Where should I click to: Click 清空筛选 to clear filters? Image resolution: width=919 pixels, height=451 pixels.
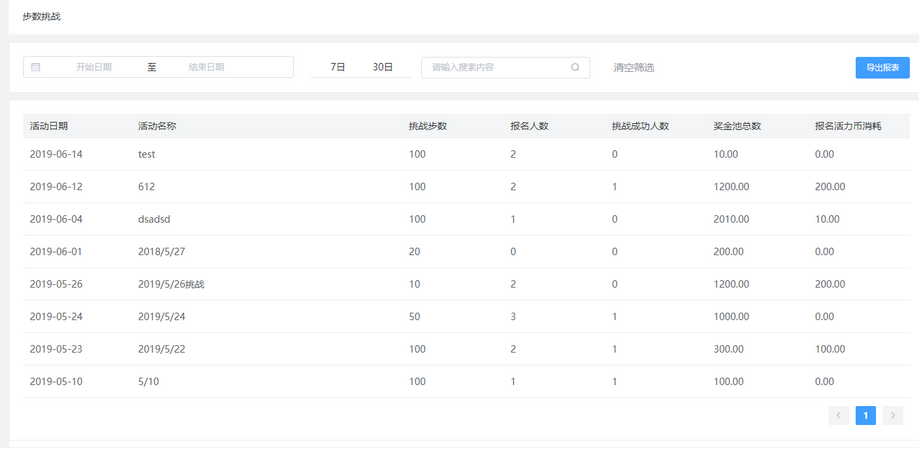click(x=633, y=67)
